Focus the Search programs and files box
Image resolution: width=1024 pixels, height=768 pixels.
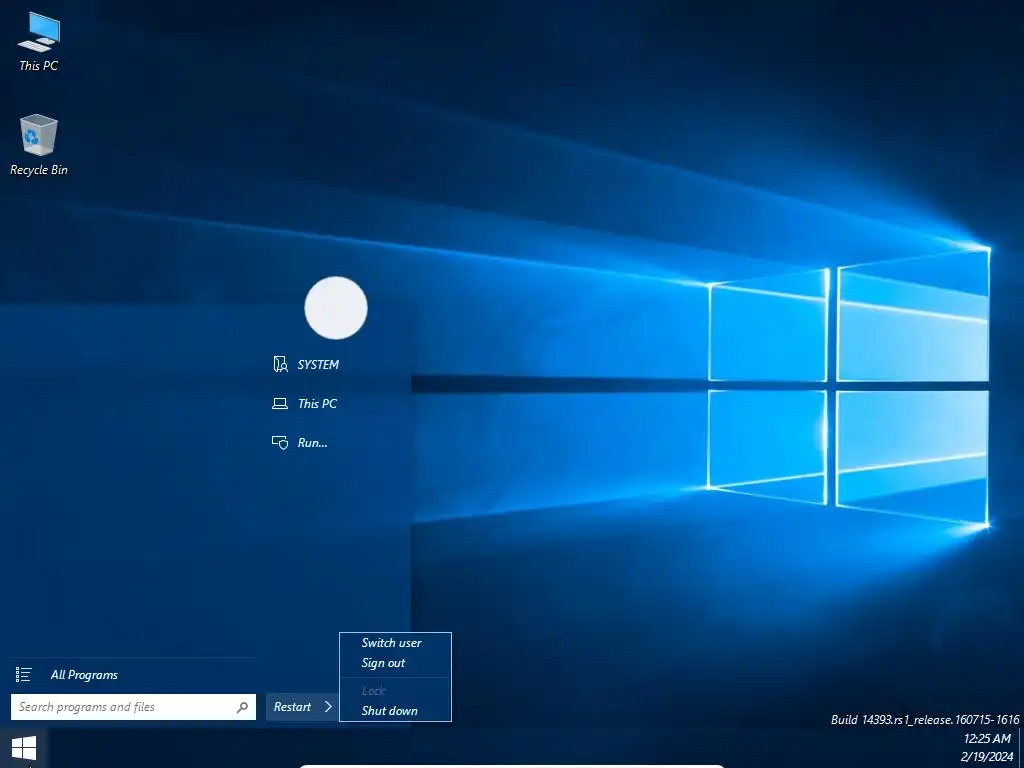point(133,707)
